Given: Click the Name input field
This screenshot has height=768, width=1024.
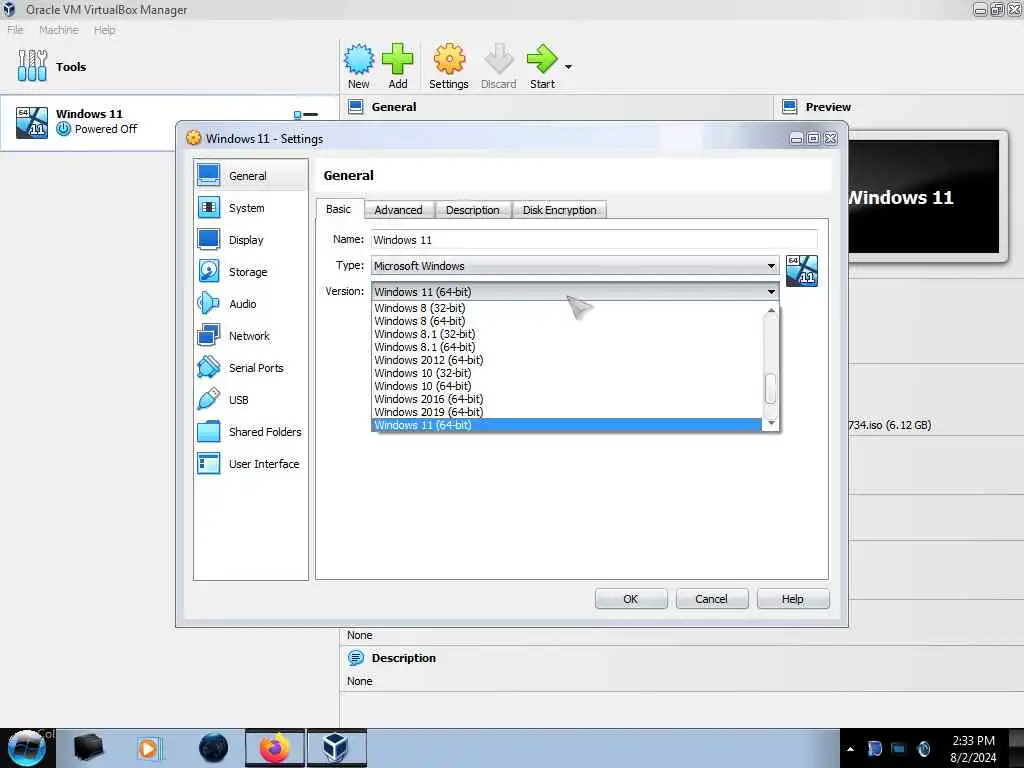Looking at the screenshot, I should [x=594, y=240].
